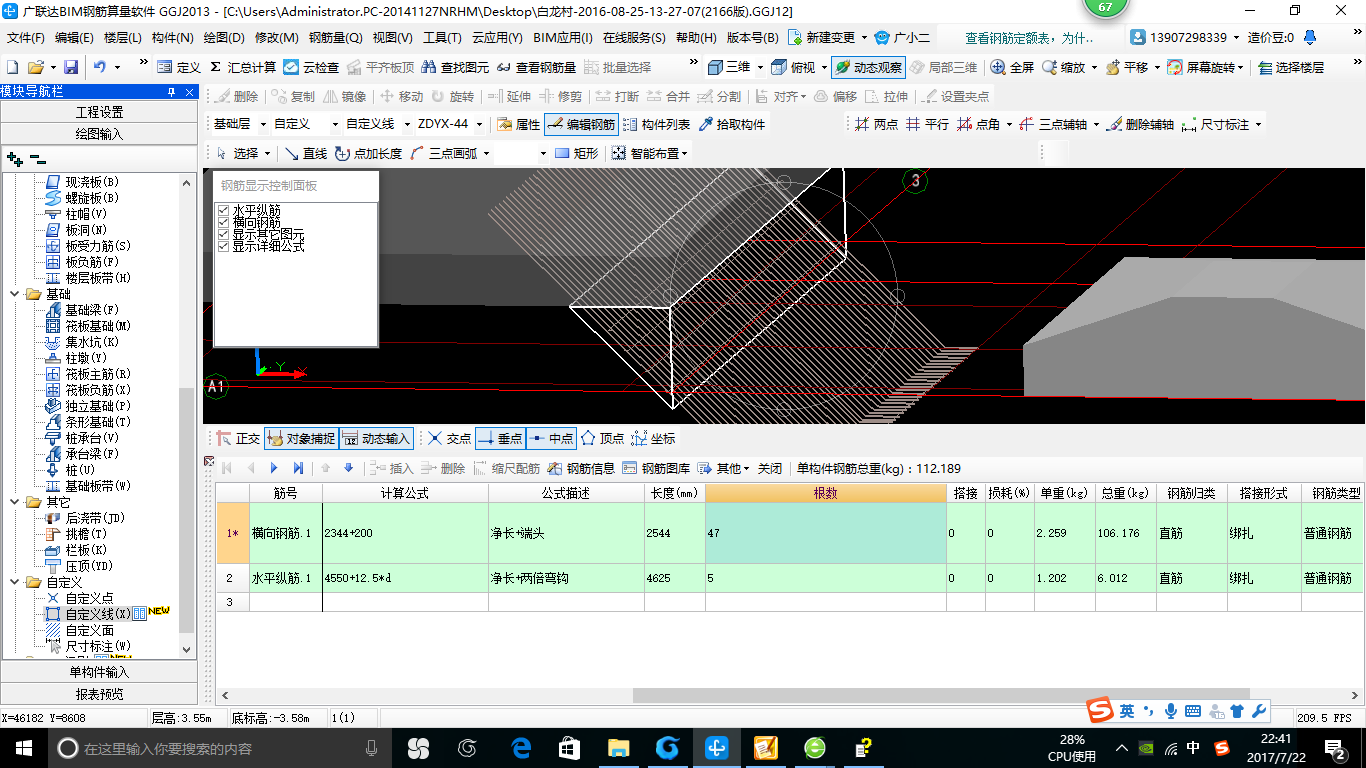1366x768 pixels.
Task: Select 两点 two-point axis tool
Action: [876, 125]
